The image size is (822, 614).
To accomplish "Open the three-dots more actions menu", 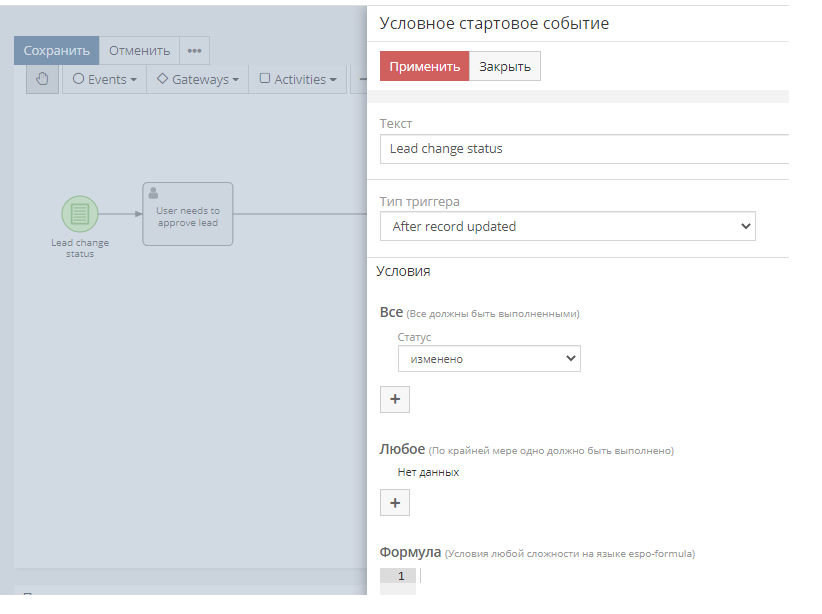I will [x=194, y=51].
